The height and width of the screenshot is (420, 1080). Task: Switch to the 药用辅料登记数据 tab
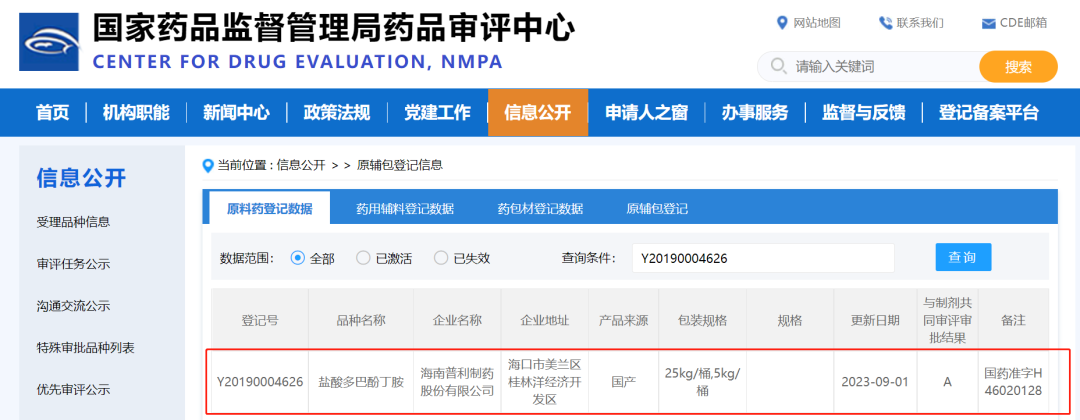[405, 209]
